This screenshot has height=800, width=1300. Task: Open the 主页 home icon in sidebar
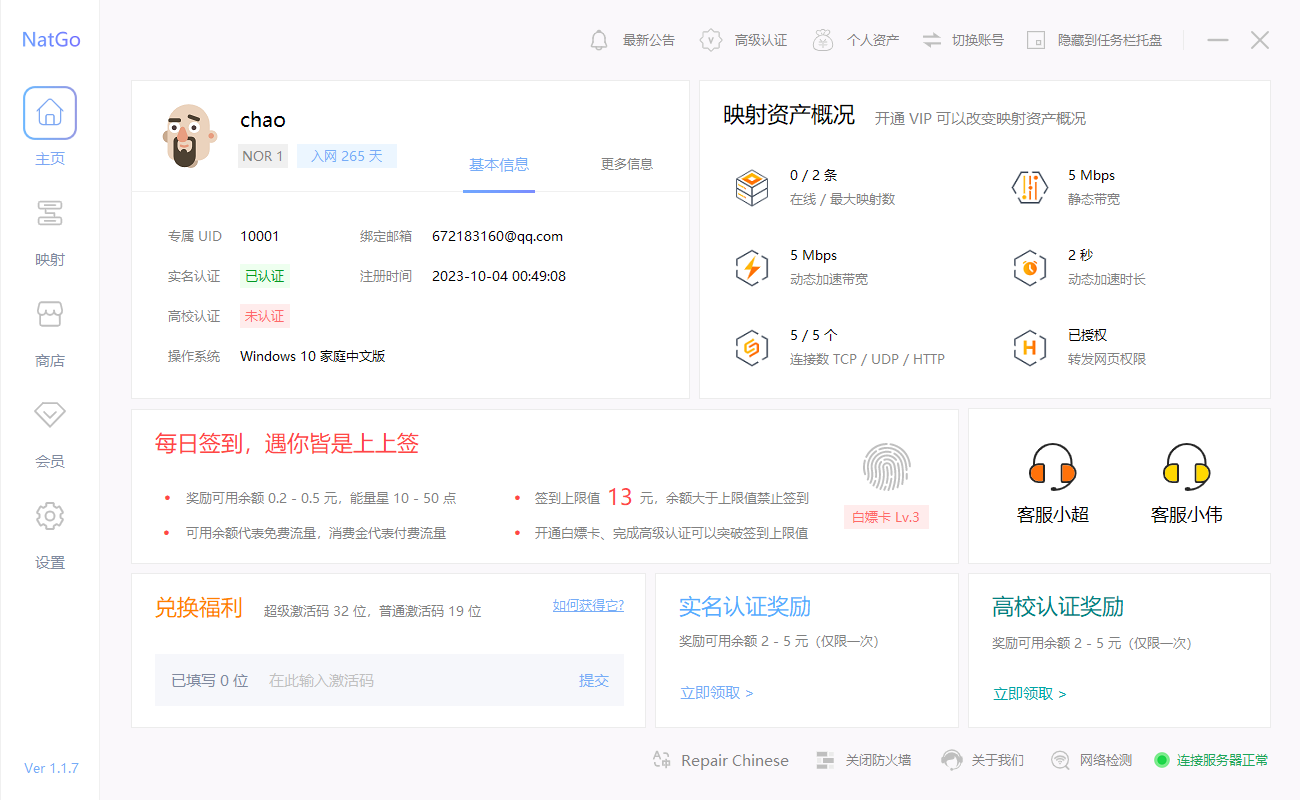pyautogui.click(x=50, y=113)
